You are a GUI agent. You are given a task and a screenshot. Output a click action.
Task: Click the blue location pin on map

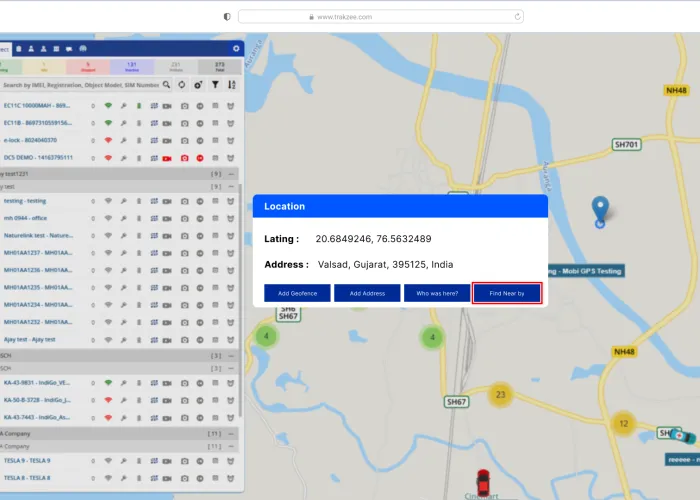coord(600,210)
